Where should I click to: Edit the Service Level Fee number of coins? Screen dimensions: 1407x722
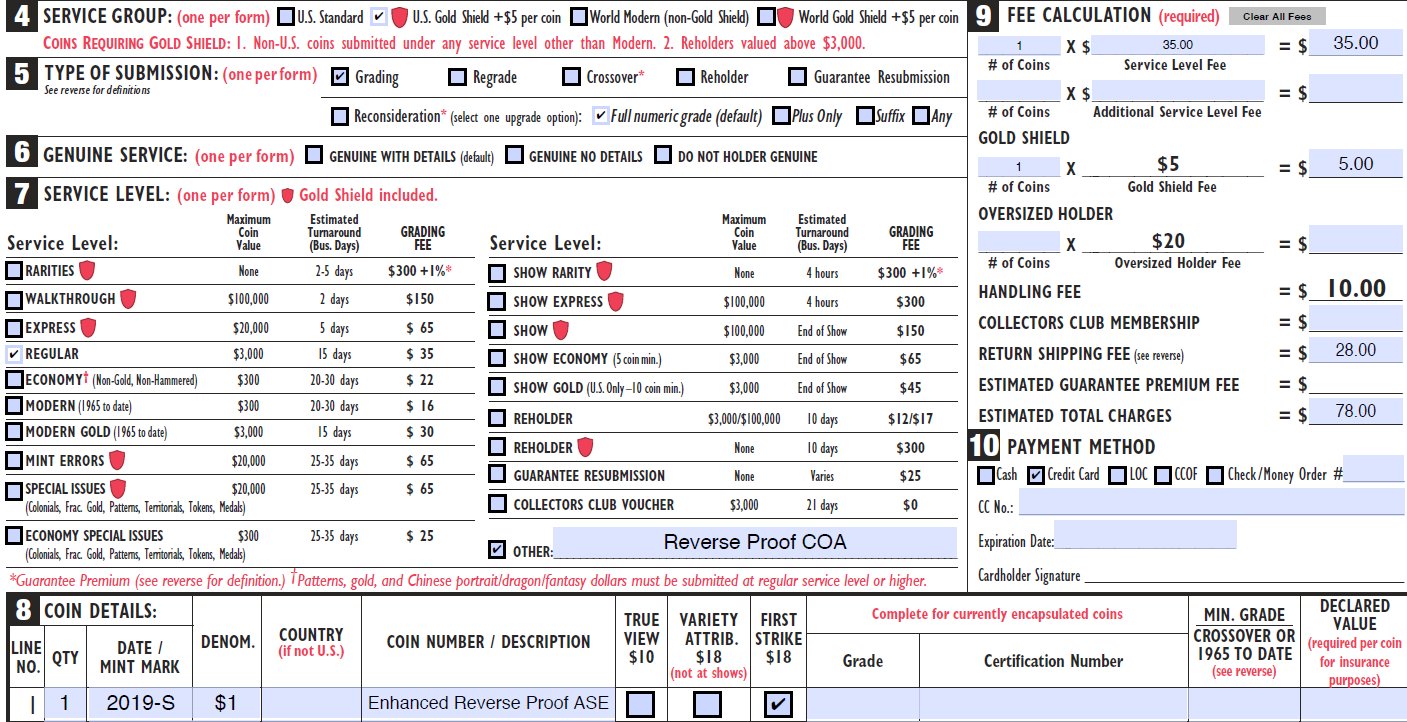tap(1019, 45)
